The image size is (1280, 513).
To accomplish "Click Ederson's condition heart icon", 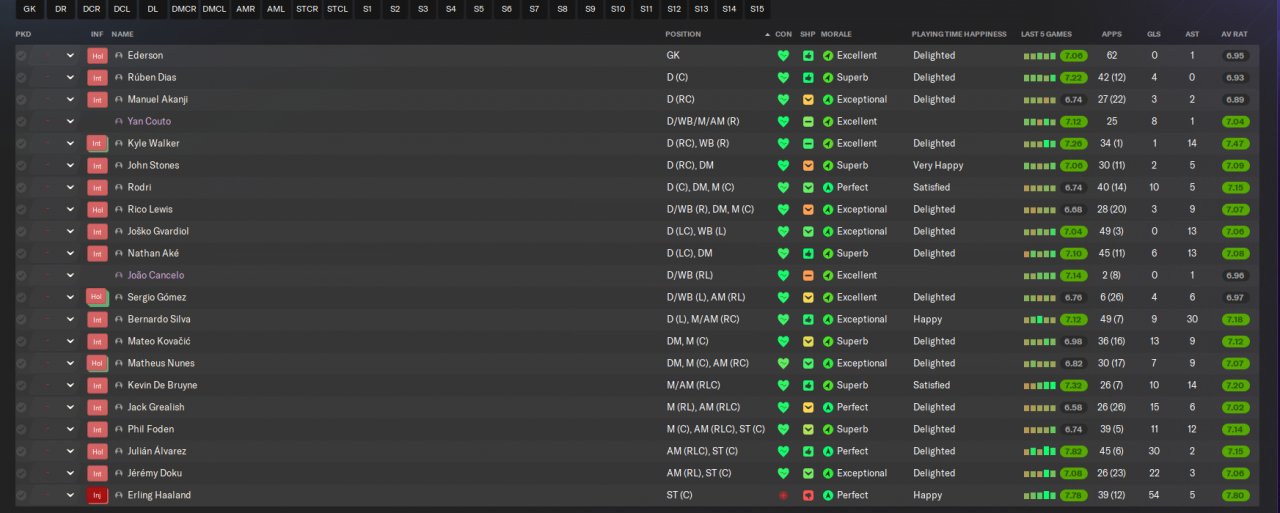I will point(783,56).
